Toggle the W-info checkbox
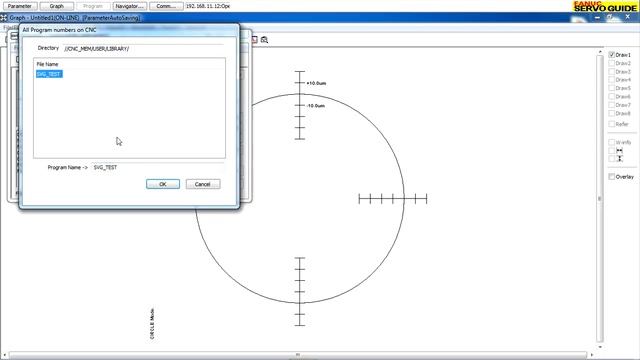This screenshot has width=640, height=360. [x=611, y=142]
